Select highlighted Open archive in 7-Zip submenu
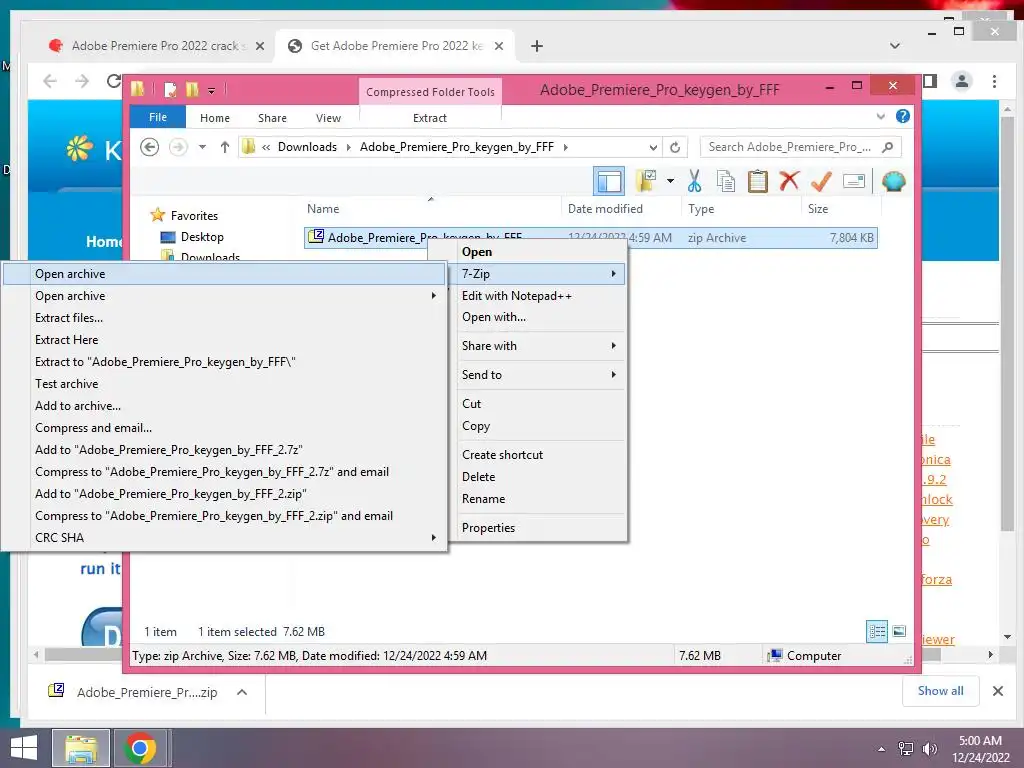 click(x=225, y=274)
